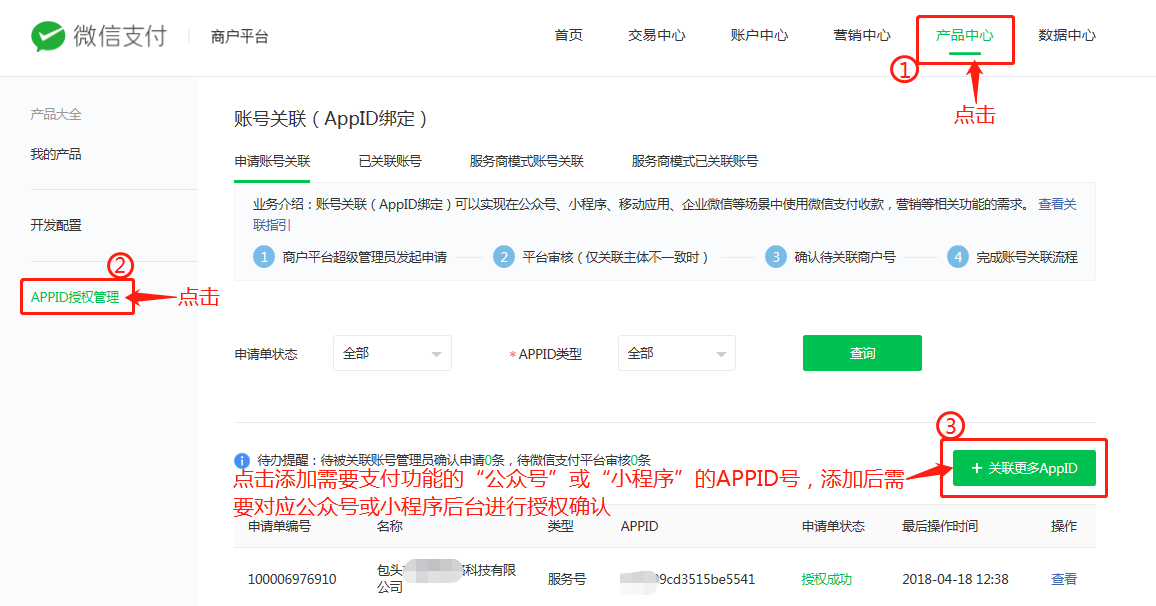
Task: Click application number 100006976910
Action: pyautogui.click(x=292, y=579)
